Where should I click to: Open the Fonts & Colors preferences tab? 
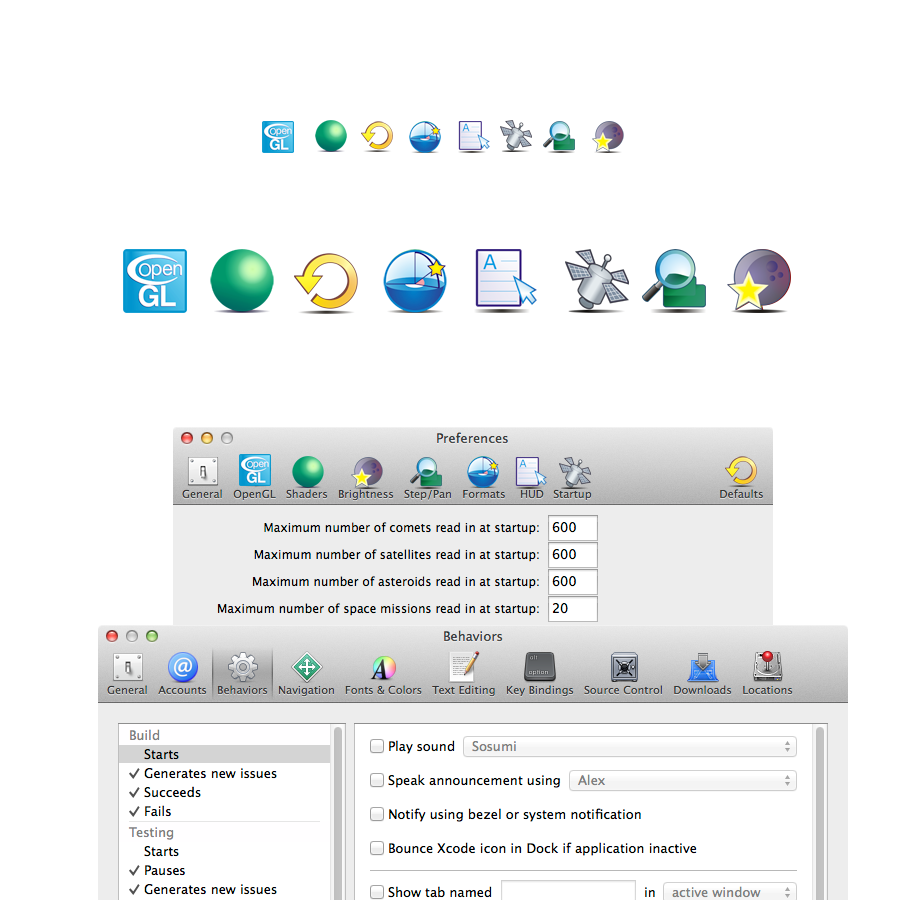(x=383, y=674)
